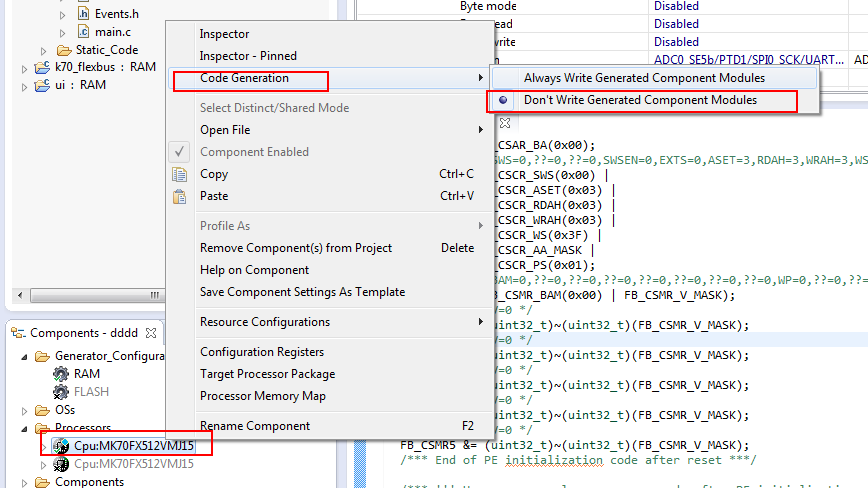Expand the ui : RAM project
This screenshot has width=868, height=488.
[x=24, y=87]
